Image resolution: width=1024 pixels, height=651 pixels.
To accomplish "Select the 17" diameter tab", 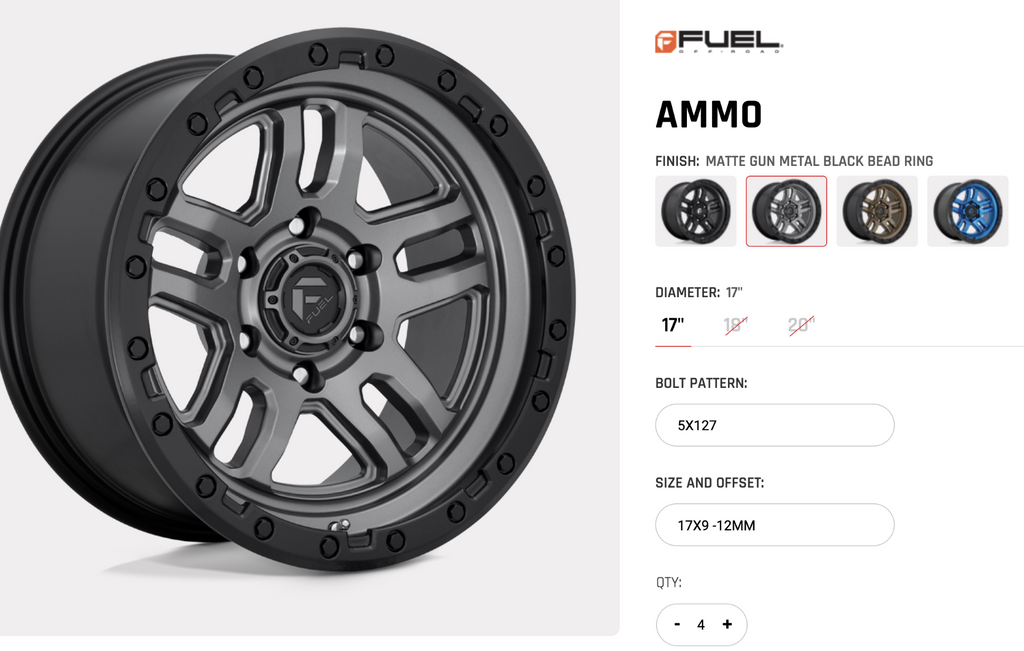I will 673,325.
